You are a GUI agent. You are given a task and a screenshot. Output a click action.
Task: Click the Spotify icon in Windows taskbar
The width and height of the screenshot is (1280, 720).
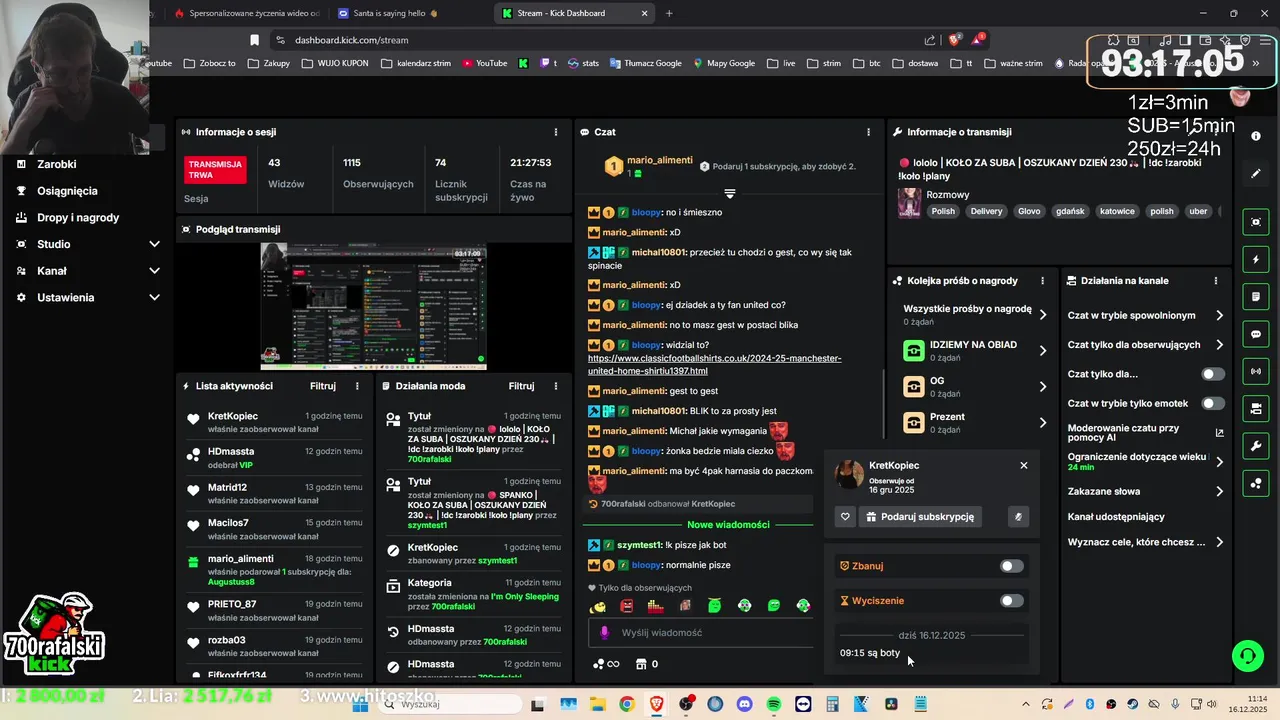[x=774, y=704]
